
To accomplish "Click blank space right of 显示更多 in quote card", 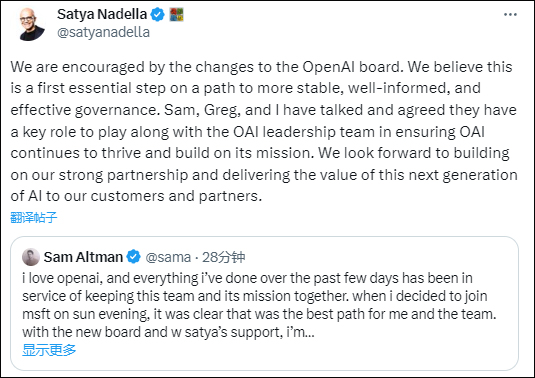I will pyautogui.click(x=293, y=350).
